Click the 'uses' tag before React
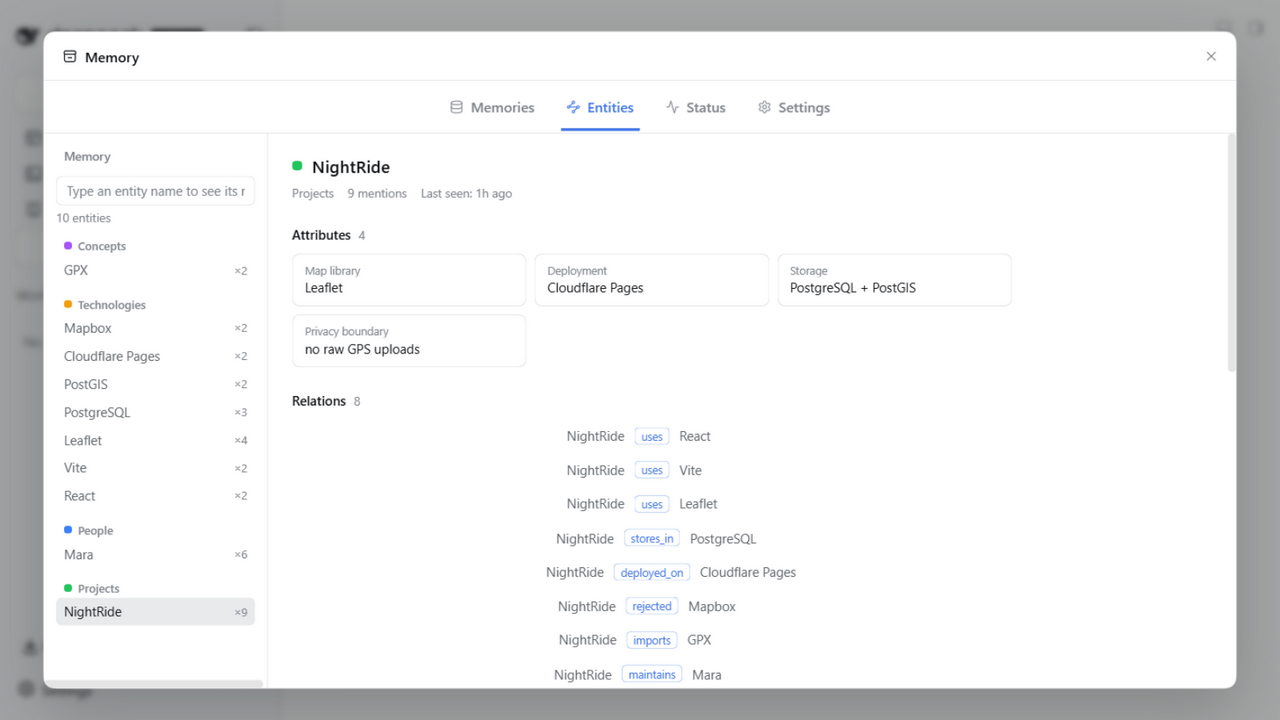The width and height of the screenshot is (1280, 720). click(652, 437)
